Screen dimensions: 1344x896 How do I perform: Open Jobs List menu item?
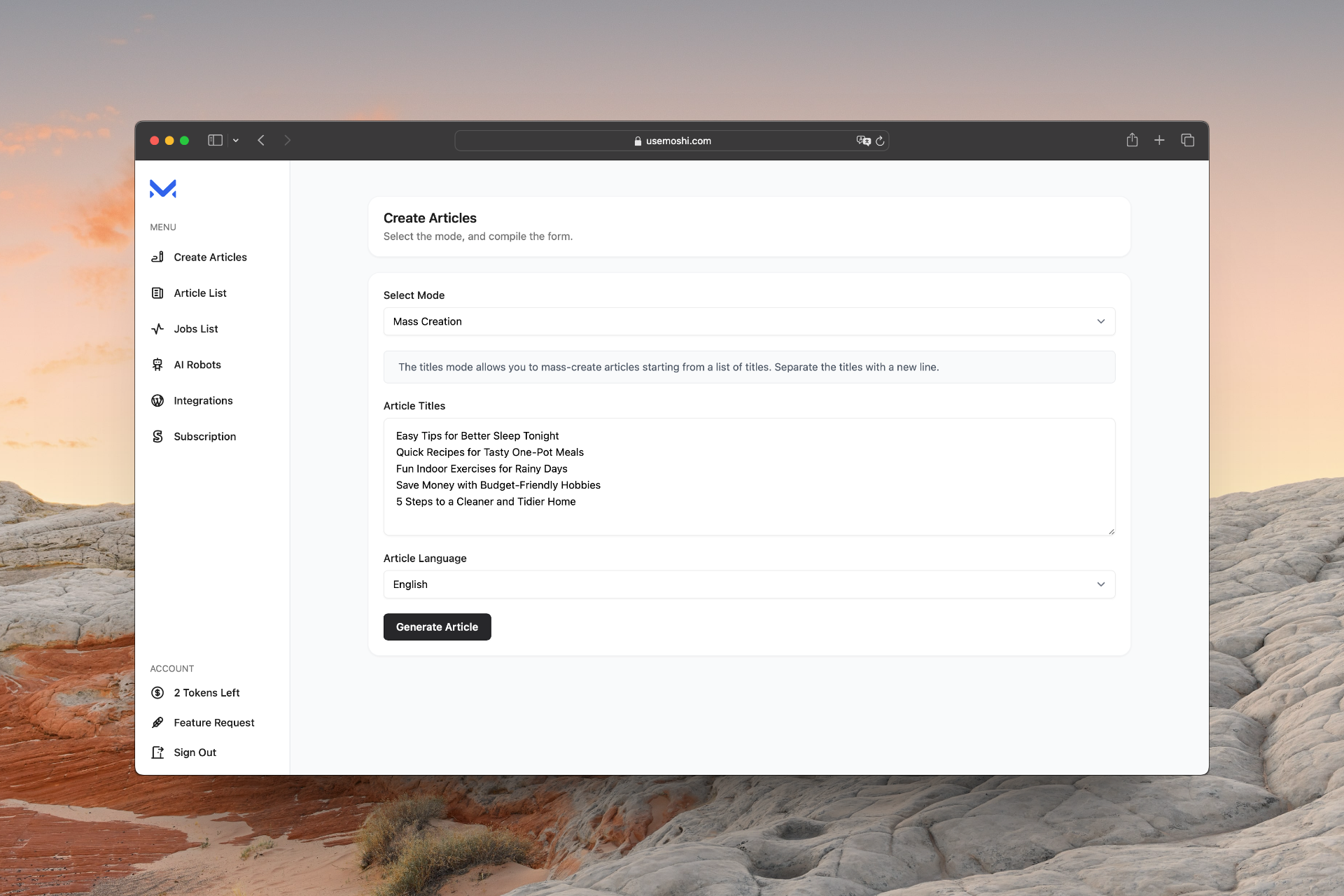coord(196,328)
